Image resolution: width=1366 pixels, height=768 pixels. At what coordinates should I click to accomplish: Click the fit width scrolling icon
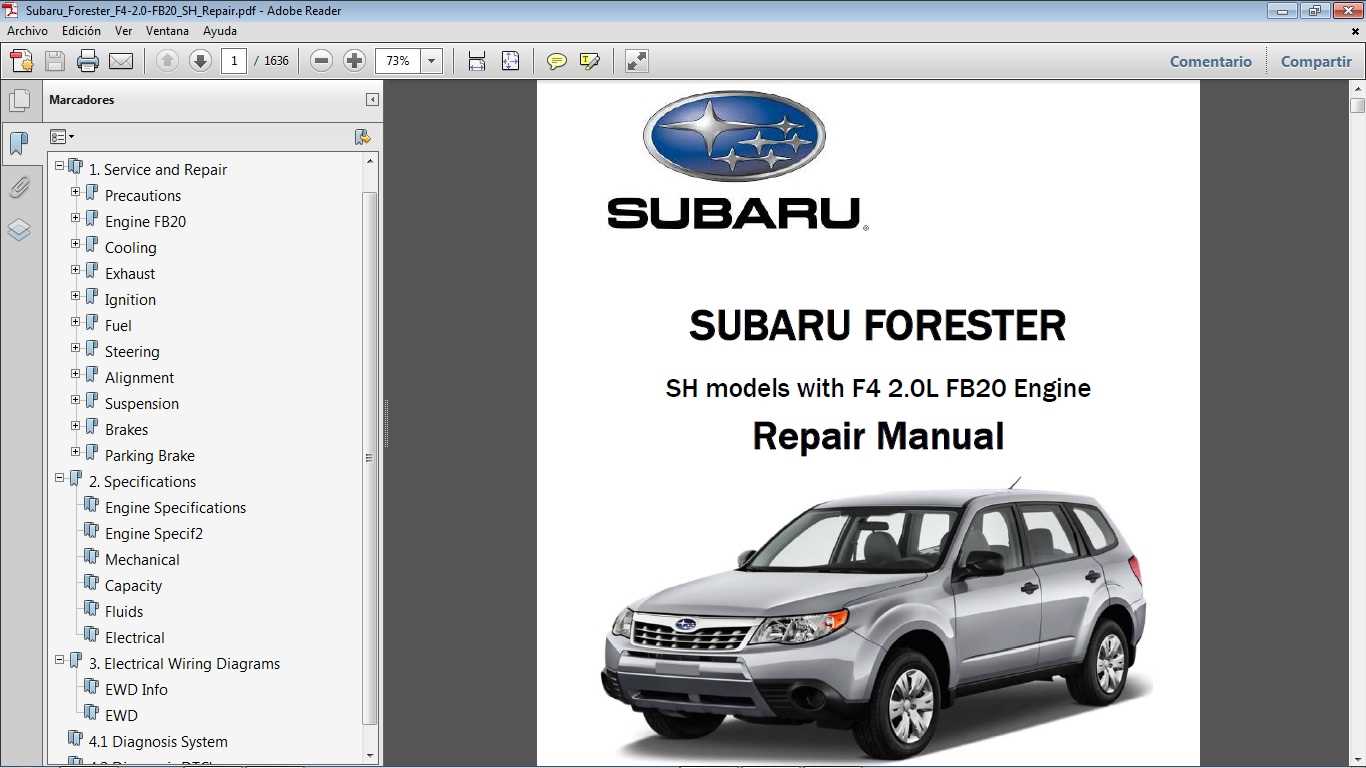click(477, 61)
